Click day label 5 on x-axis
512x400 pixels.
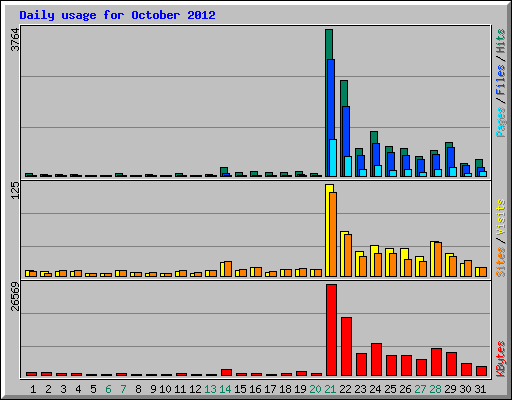(x=93, y=389)
